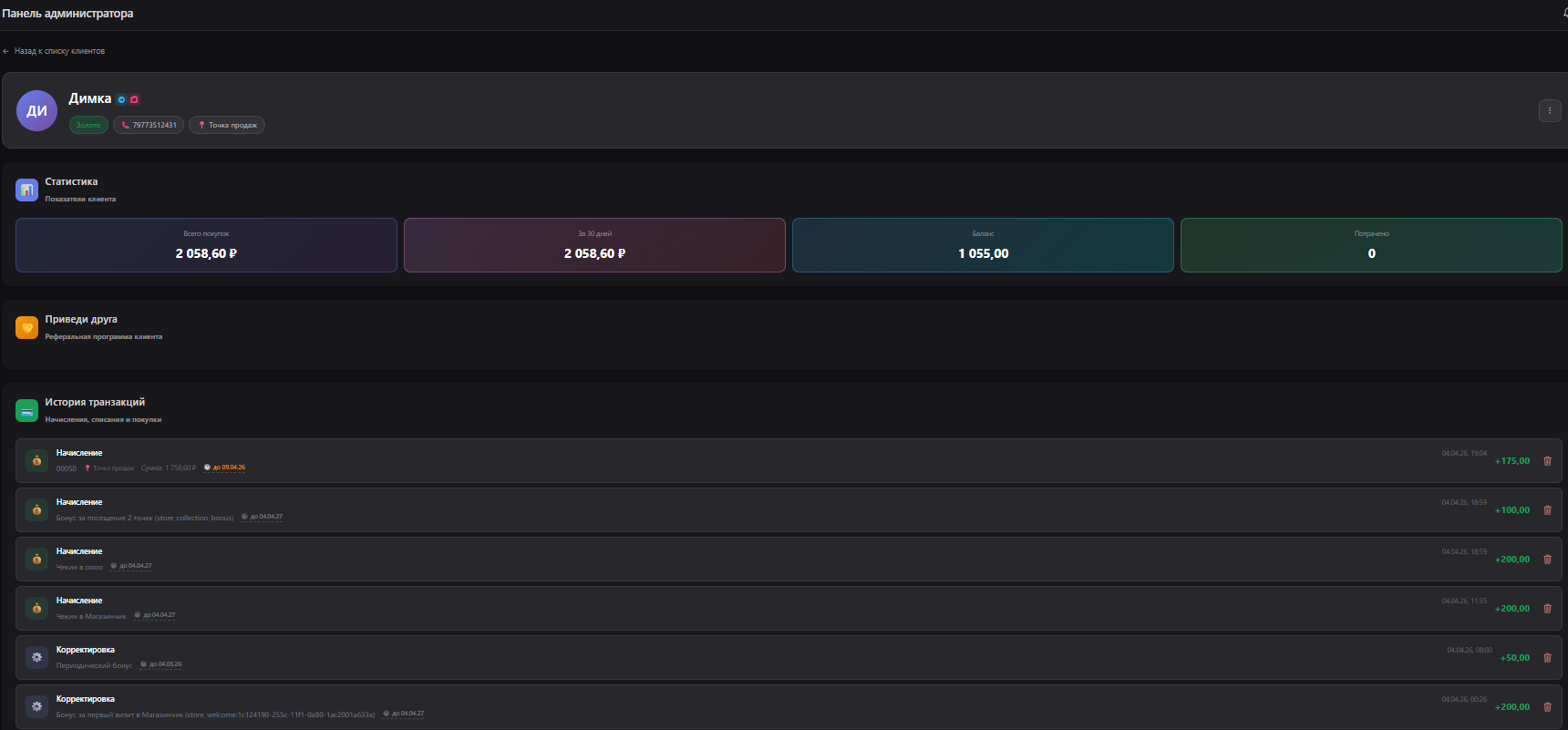Click the Статистика chart icon
This screenshot has width=1568, height=730.
pyautogui.click(x=26, y=190)
